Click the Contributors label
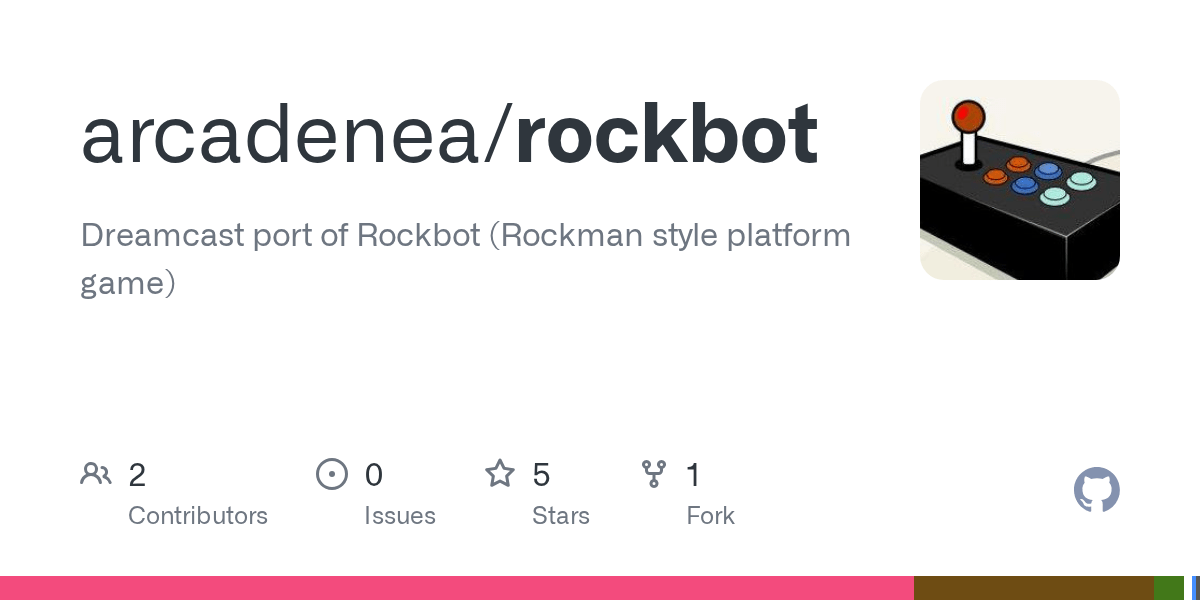Image resolution: width=1200 pixels, height=600 pixels. [x=198, y=516]
